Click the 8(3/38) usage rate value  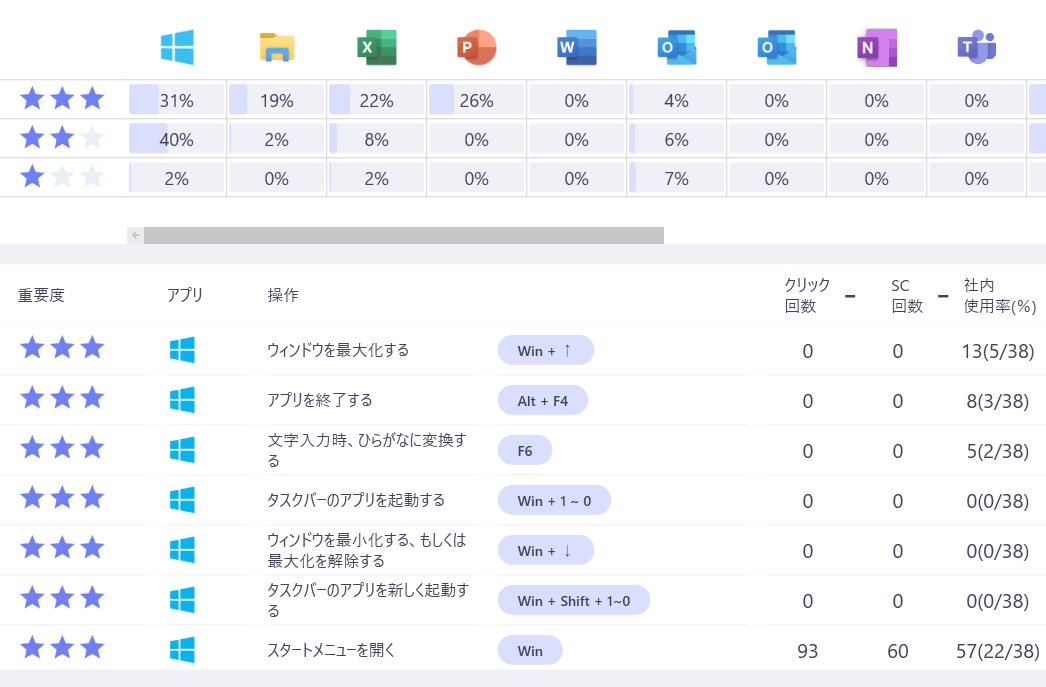998,401
